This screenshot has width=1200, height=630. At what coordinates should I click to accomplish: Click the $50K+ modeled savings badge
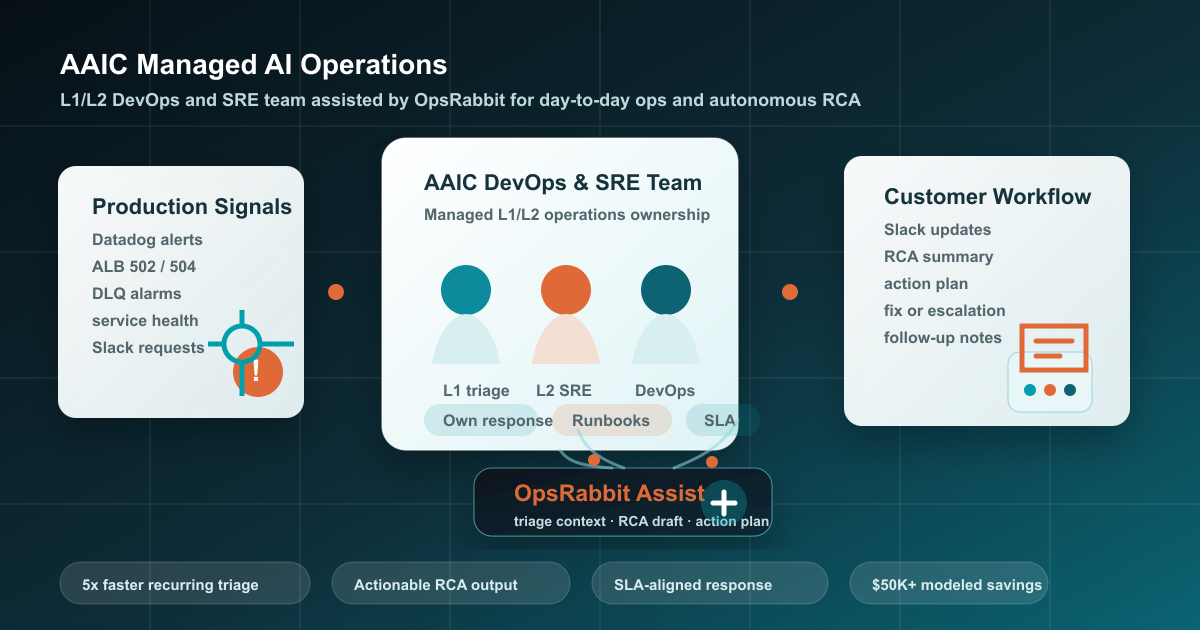pos(948,584)
